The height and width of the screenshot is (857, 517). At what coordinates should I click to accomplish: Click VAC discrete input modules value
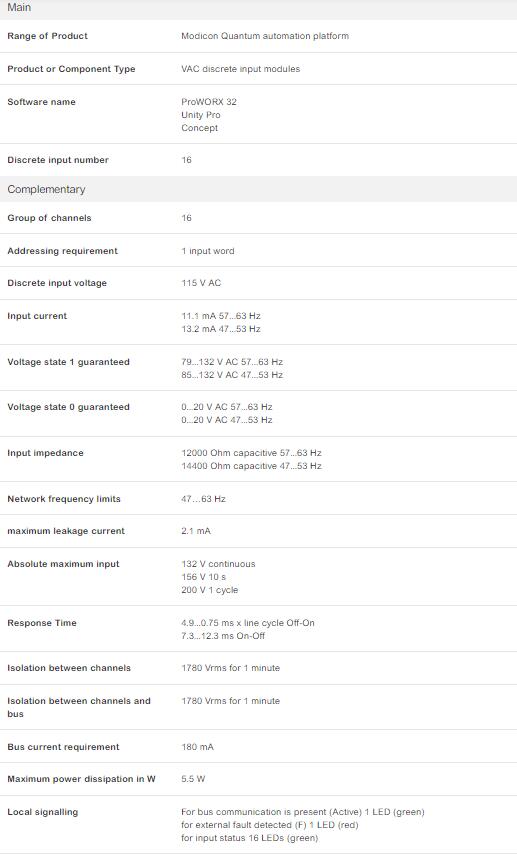tap(240, 69)
